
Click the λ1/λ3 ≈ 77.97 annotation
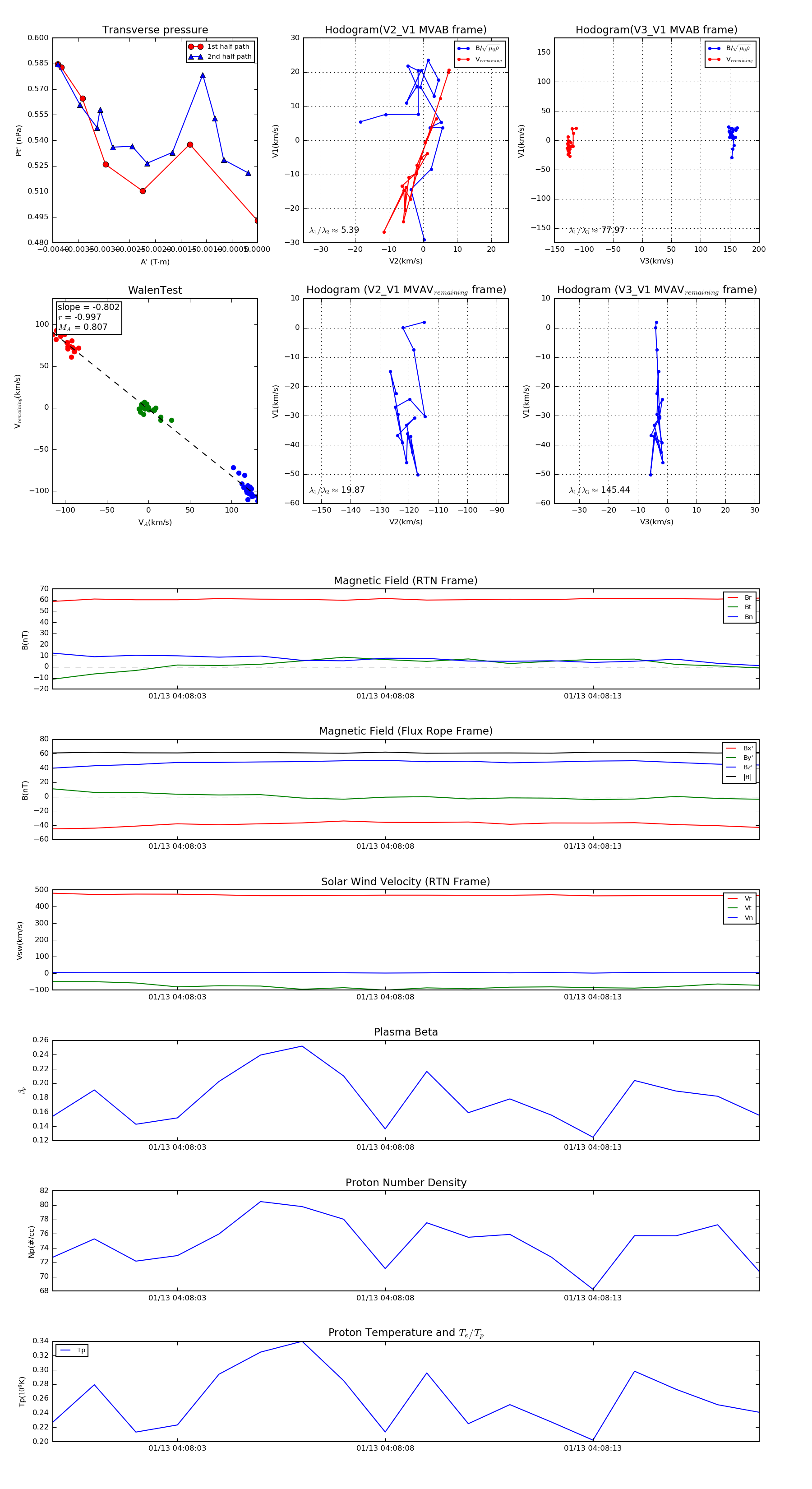[596, 230]
